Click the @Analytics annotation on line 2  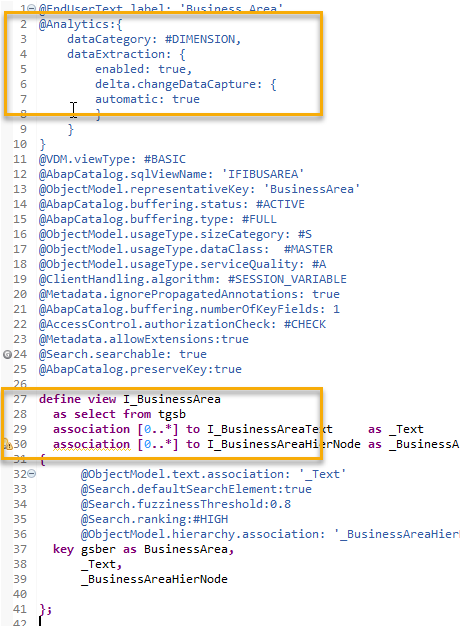pos(73,25)
